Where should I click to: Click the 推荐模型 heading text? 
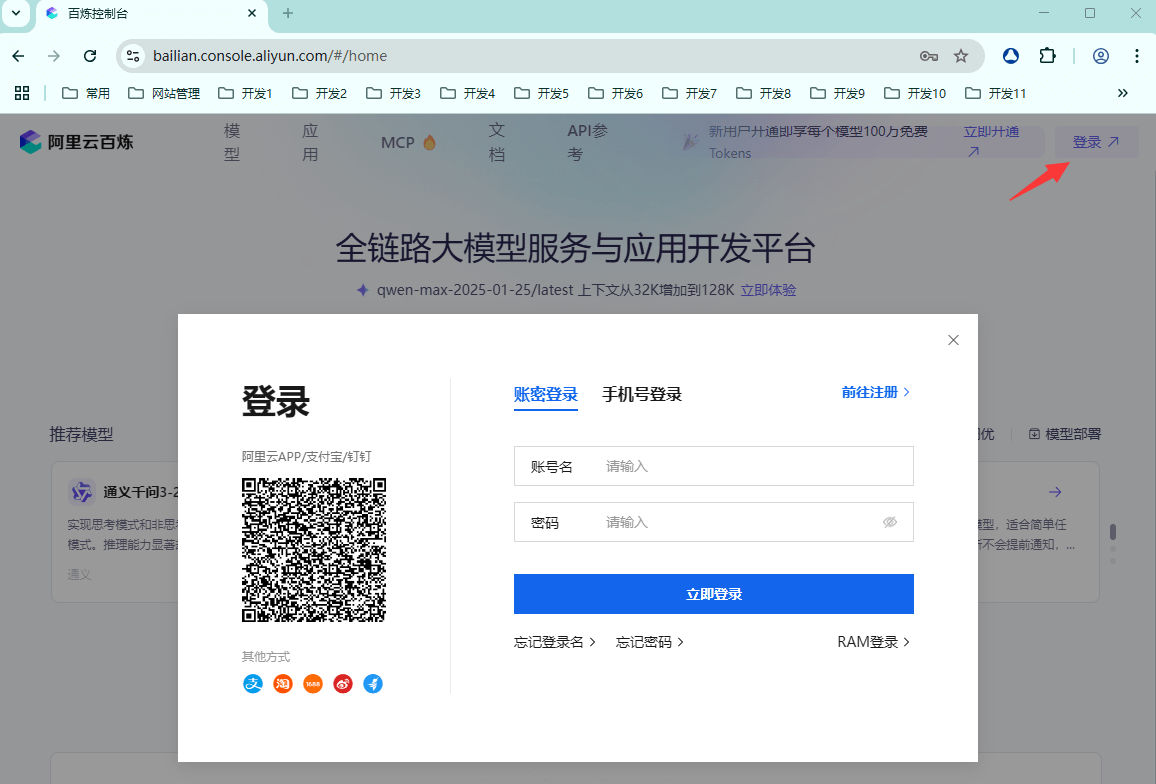pos(81,434)
